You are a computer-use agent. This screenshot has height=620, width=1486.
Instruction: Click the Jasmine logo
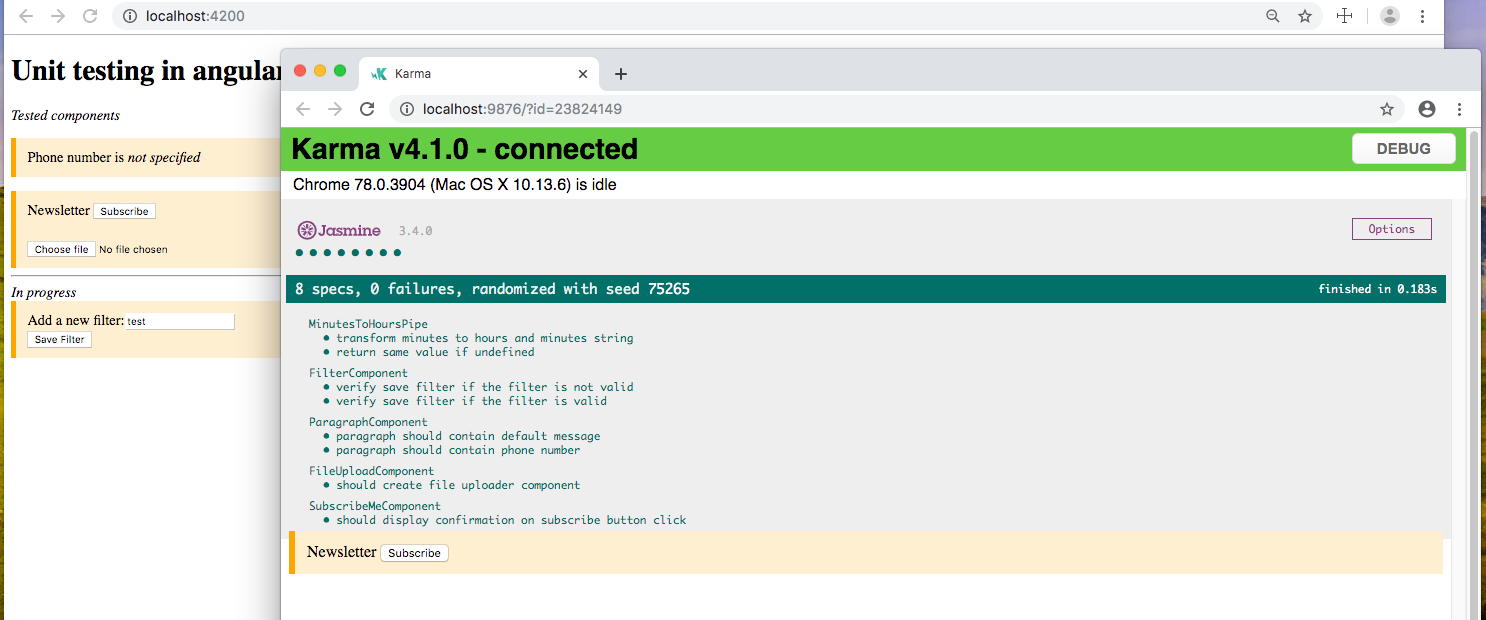click(339, 230)
